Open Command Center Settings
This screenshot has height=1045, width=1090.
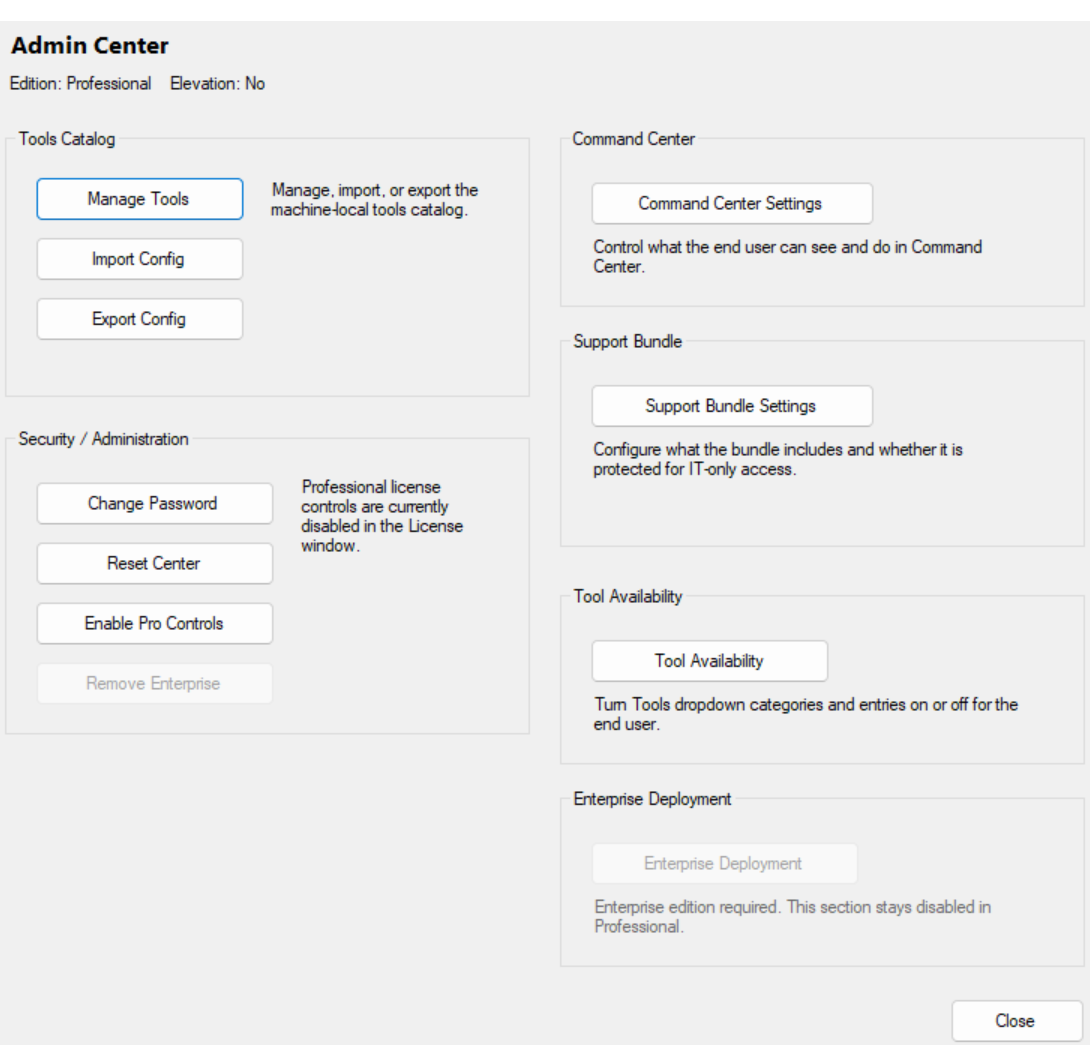[731, 204]
